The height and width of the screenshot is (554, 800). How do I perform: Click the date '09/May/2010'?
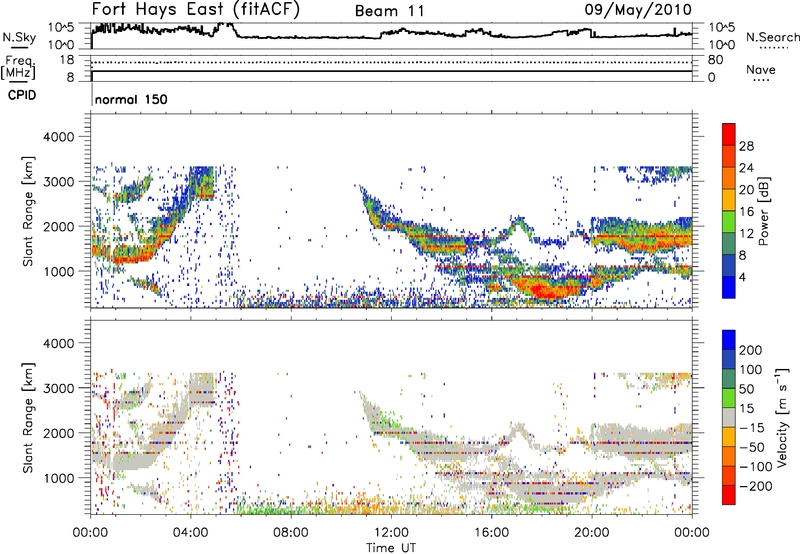[638, 10]
